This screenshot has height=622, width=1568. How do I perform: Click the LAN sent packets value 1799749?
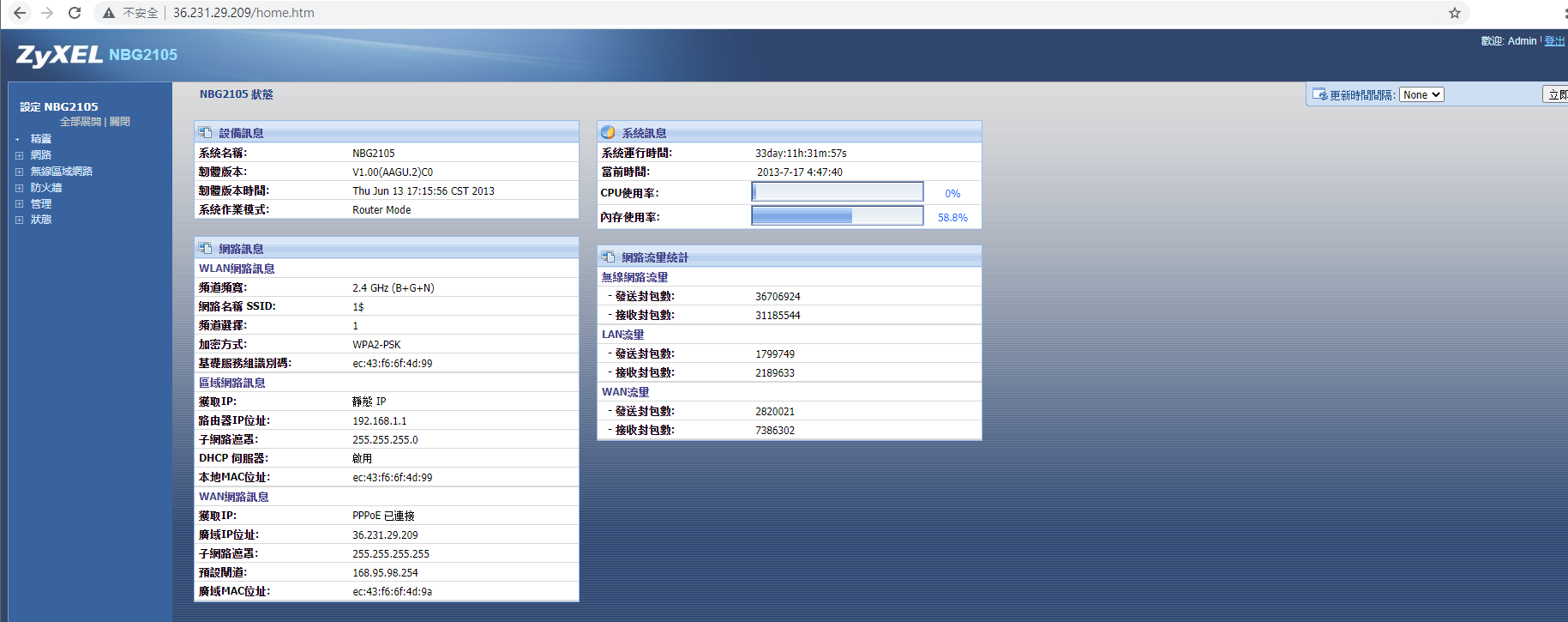click(x=775, y=354)
